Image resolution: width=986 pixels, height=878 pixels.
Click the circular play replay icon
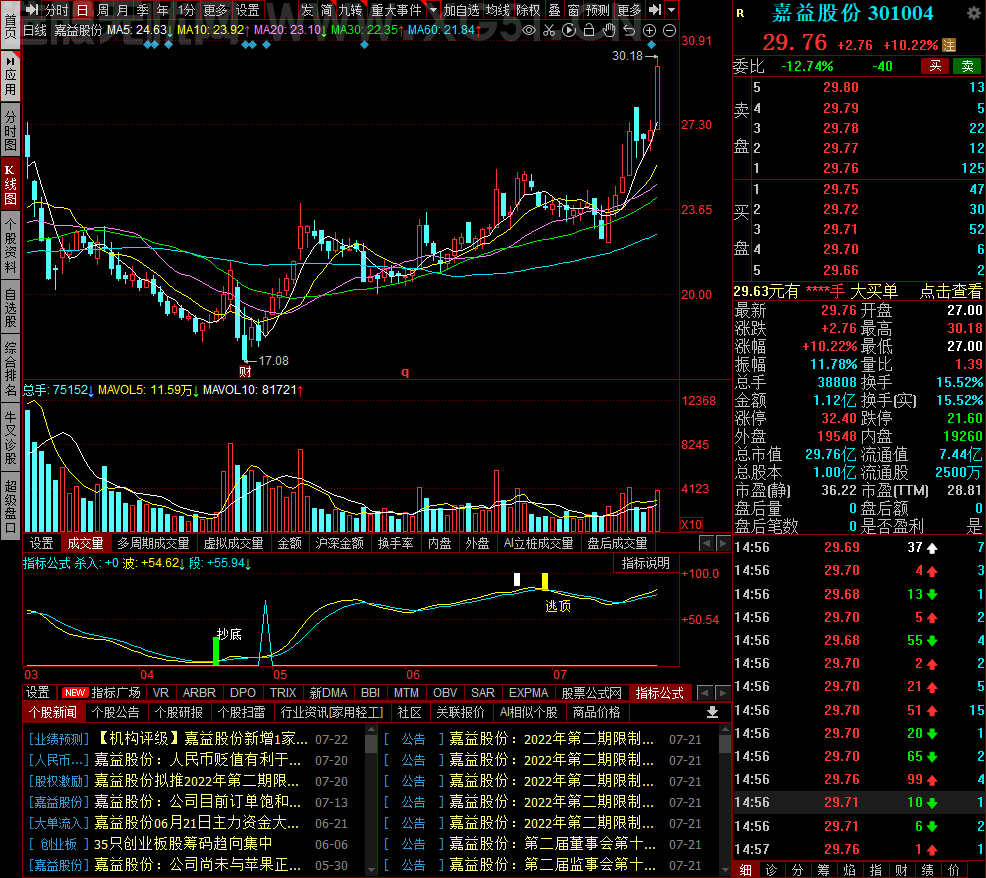pos(569,30)
